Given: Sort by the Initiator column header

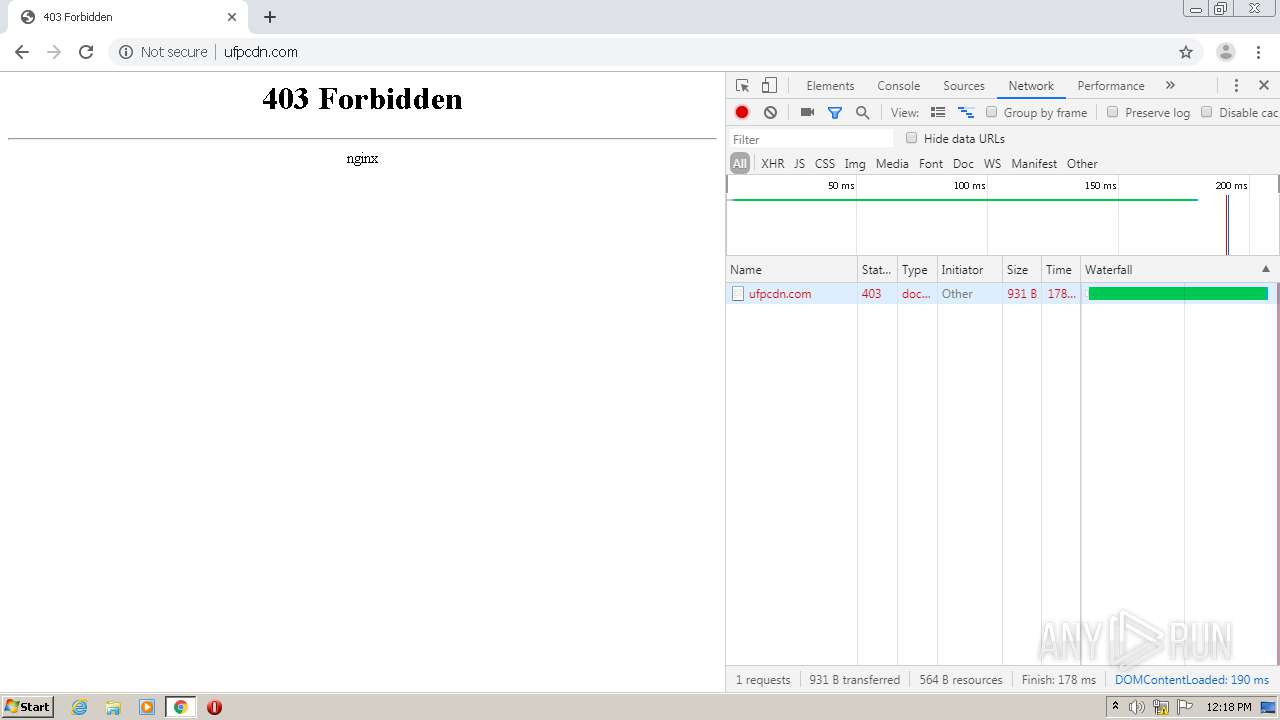Looking at the screenshot, I should point(969,270).
